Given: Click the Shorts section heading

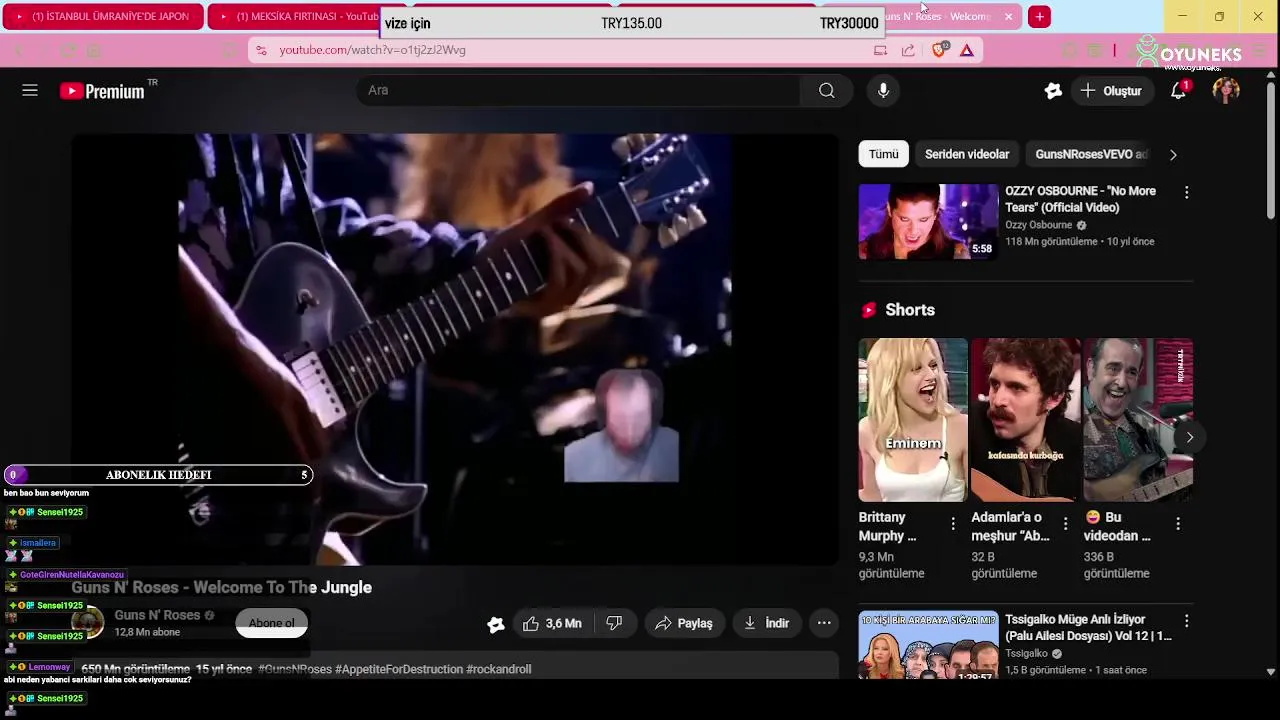Looking at the screenshot, I should (910, 310).
